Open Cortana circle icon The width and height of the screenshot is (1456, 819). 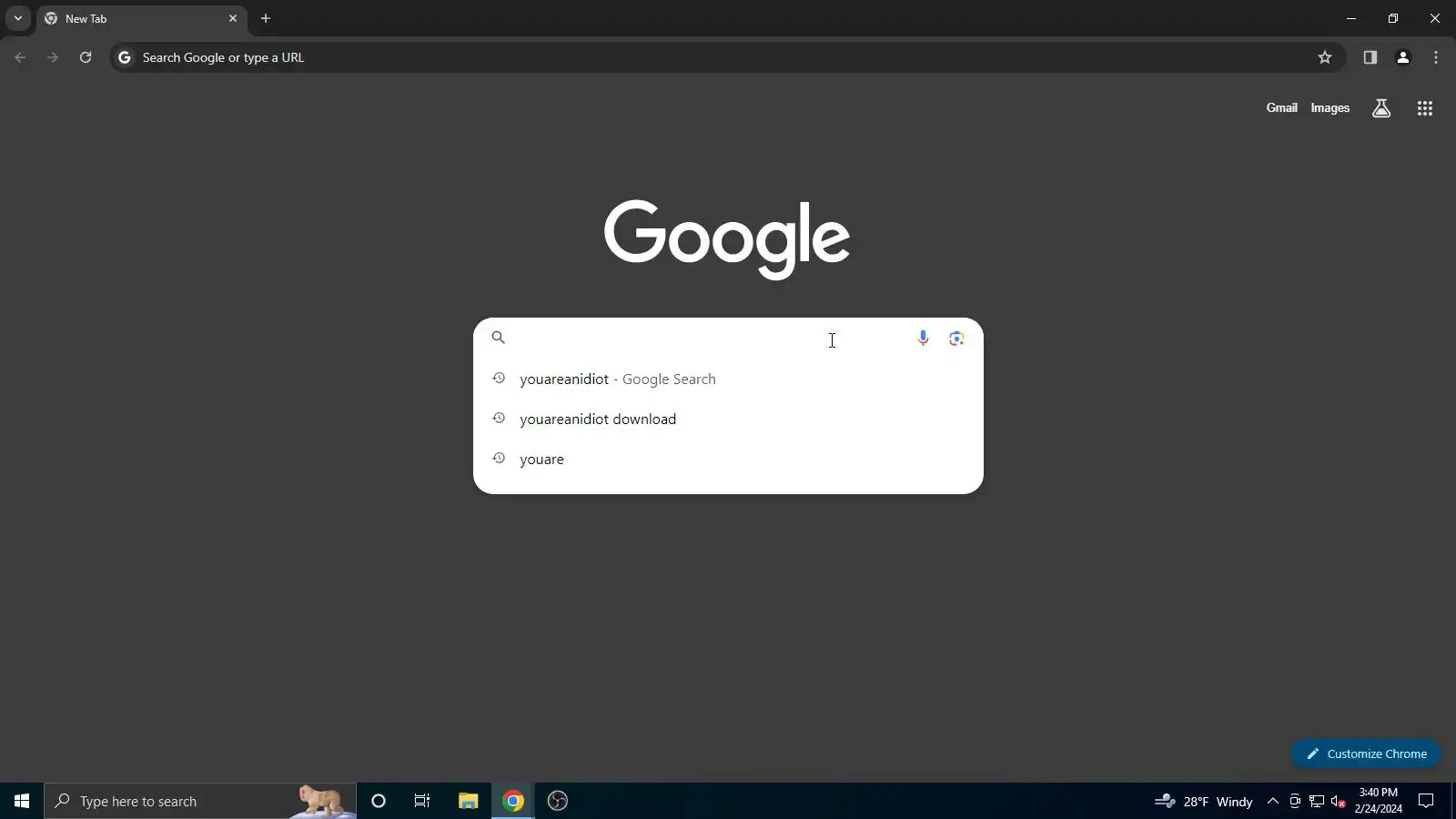coord(379,801)
